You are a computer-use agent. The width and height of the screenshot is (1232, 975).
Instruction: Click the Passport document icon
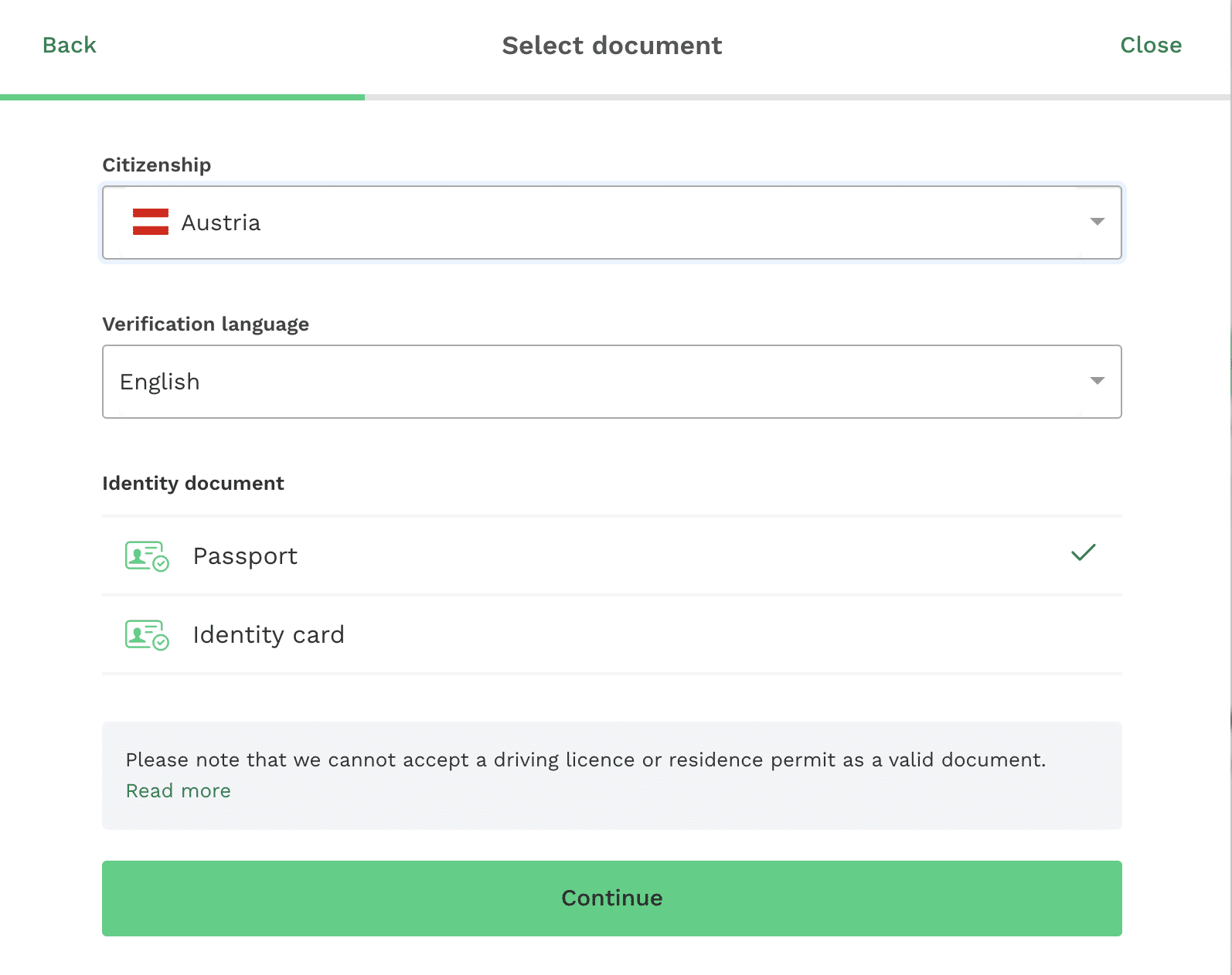147,556
